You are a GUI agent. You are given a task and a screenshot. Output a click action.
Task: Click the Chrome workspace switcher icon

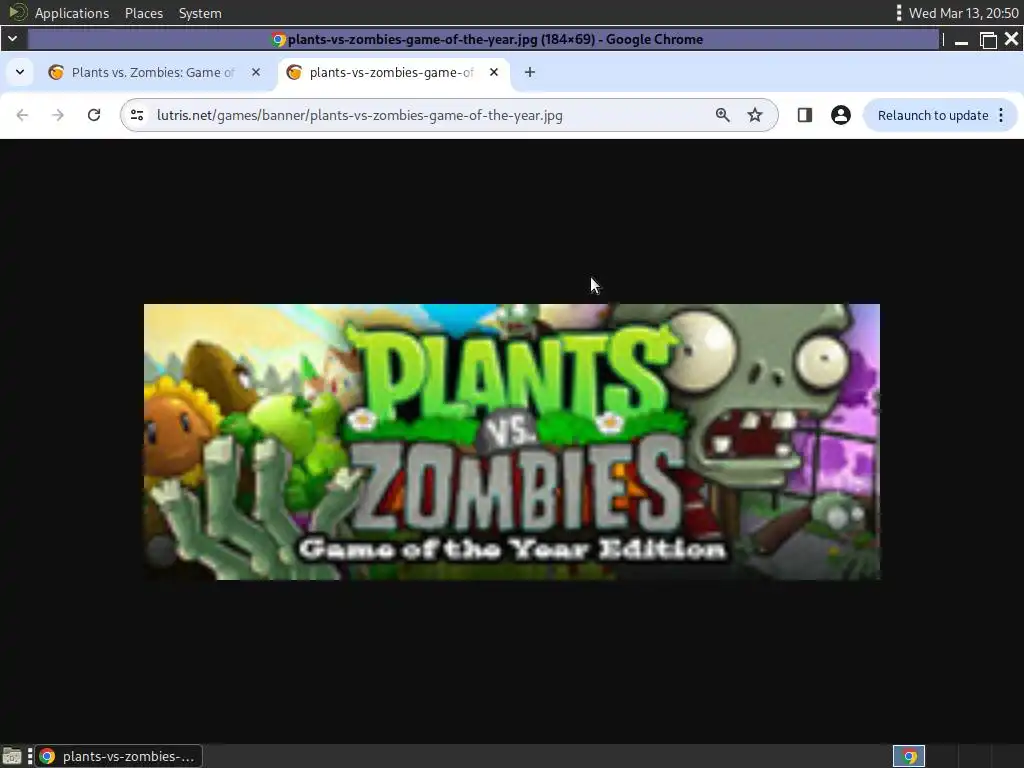click(x=909, y=756)
